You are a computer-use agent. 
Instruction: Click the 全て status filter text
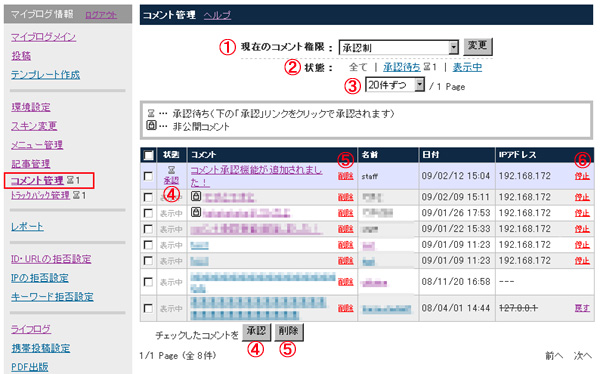tap(358, 67)
